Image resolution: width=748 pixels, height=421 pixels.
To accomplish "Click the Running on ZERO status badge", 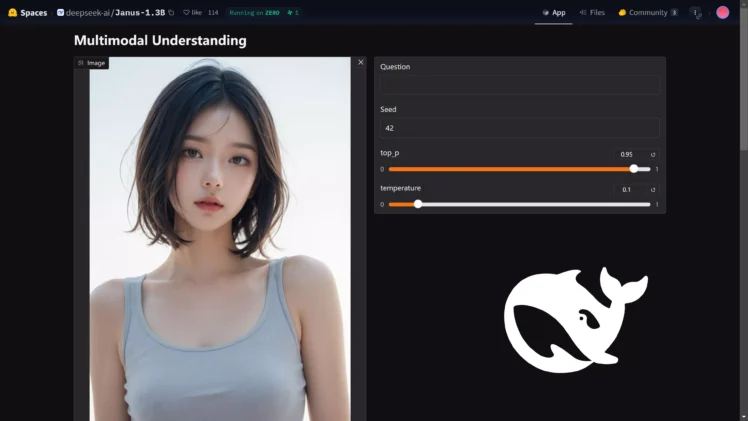I will click(254, 13).
